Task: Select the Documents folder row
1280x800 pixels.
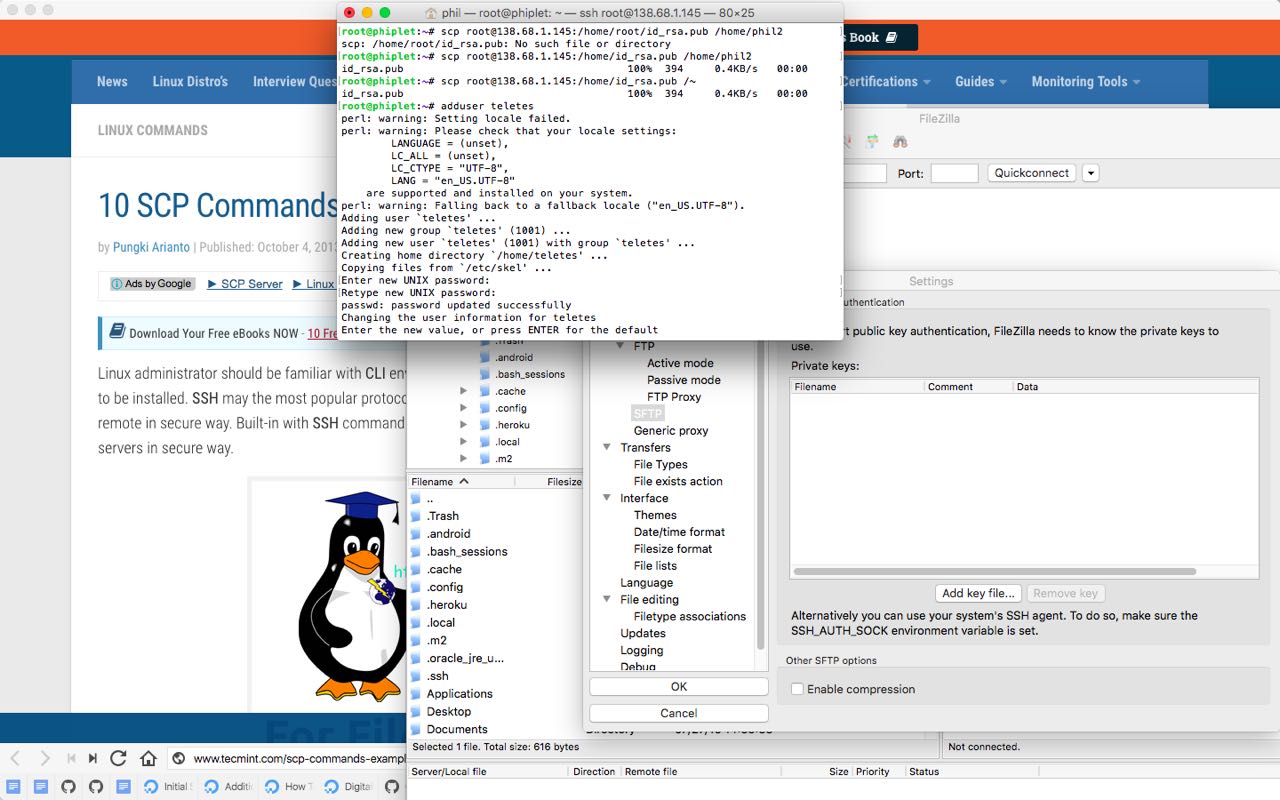Action: (495, 730)
